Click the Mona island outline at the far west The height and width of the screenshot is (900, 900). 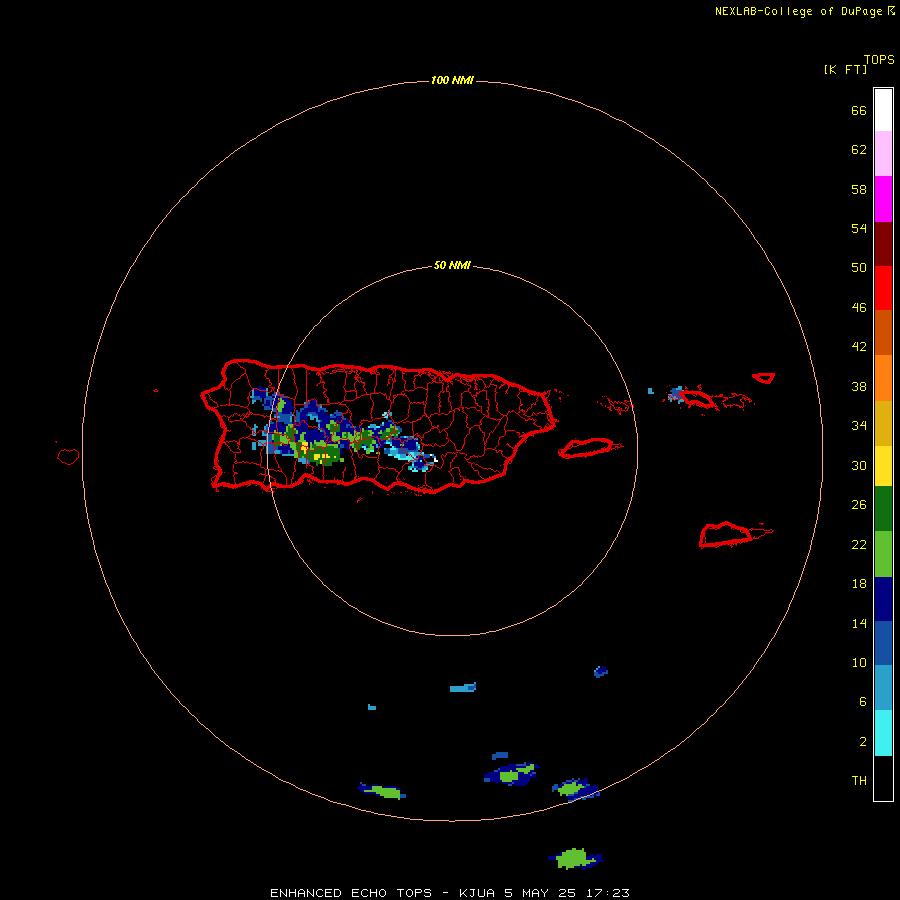68,456
